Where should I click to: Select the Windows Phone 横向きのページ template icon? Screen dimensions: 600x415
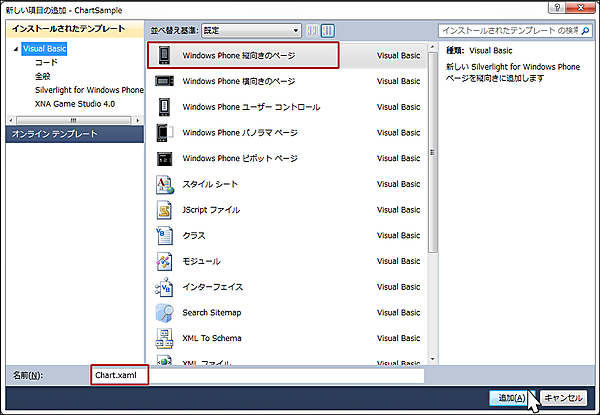pyautogui.click(x=164, y=81)
